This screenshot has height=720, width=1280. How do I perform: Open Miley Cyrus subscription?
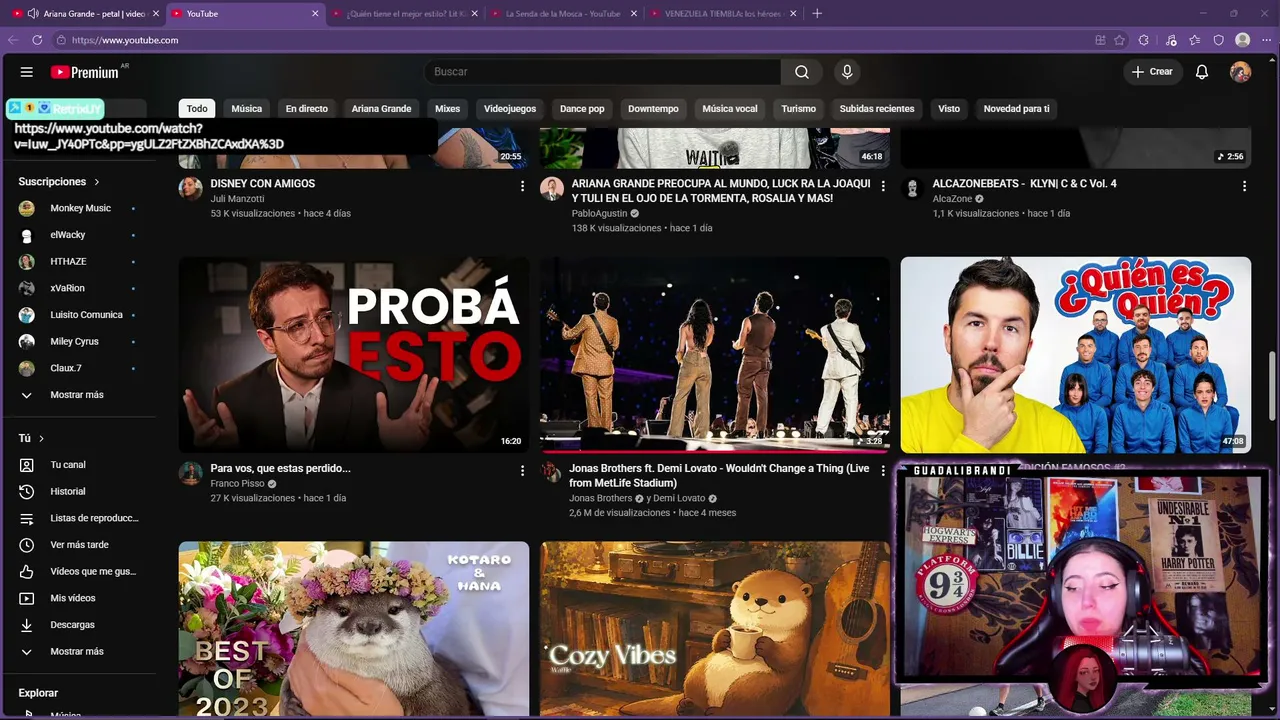point(77,342)
